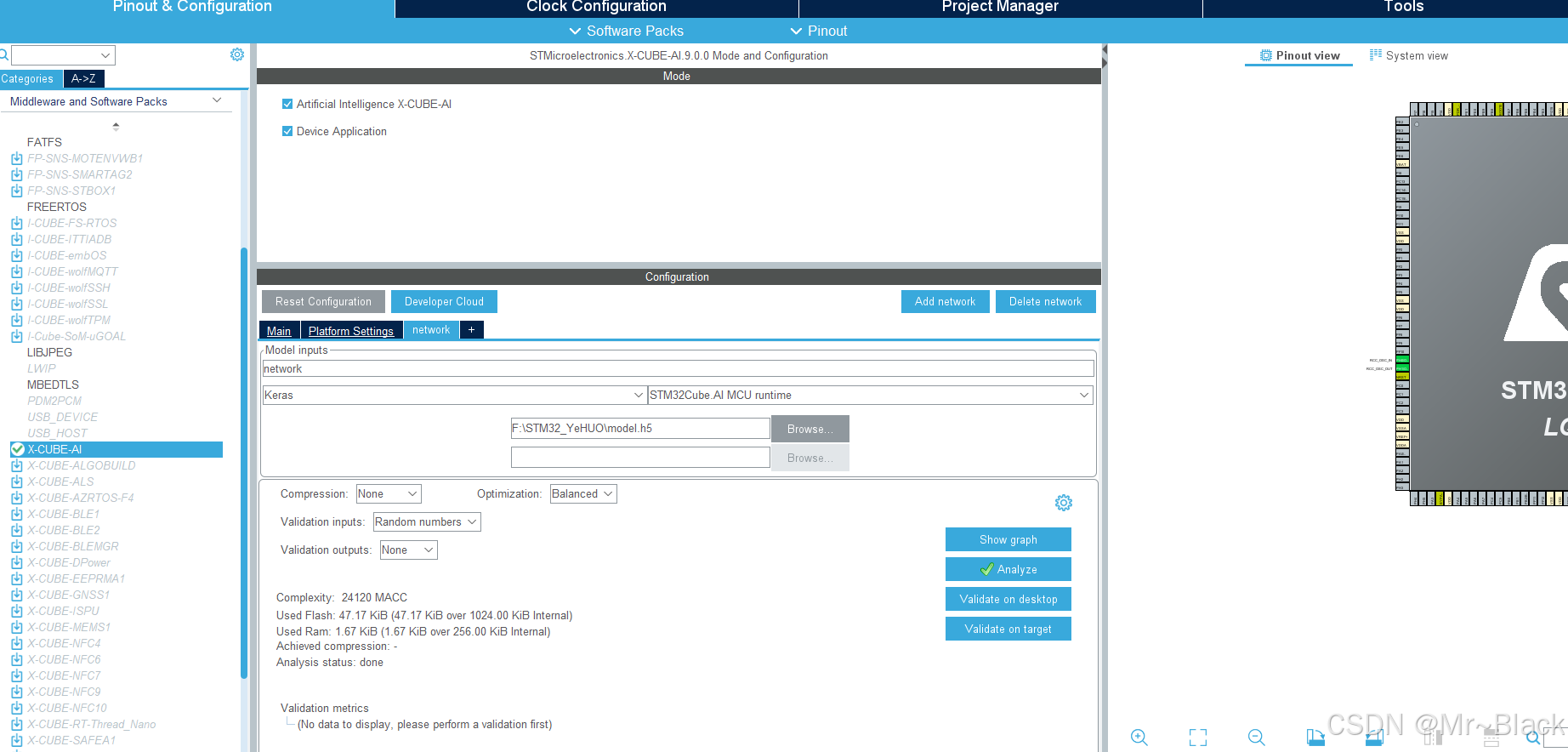Viewport: 1568px width, 752px height.
Task: Open the search combo box dropdown
Action: pos(105,55)
